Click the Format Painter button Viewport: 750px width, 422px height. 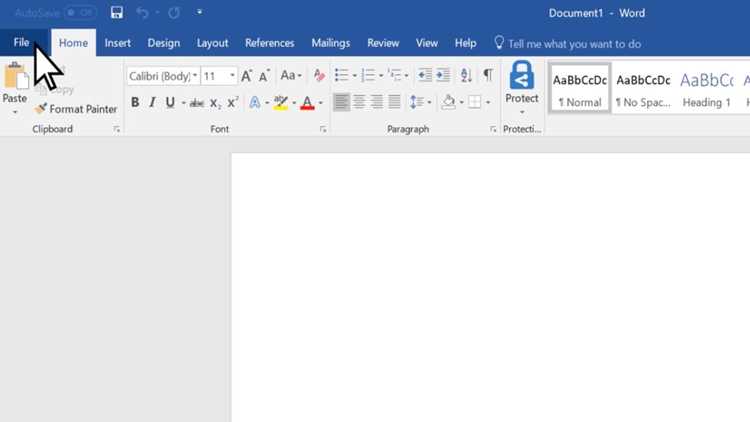pyautogui.click(x=76, y=109)
